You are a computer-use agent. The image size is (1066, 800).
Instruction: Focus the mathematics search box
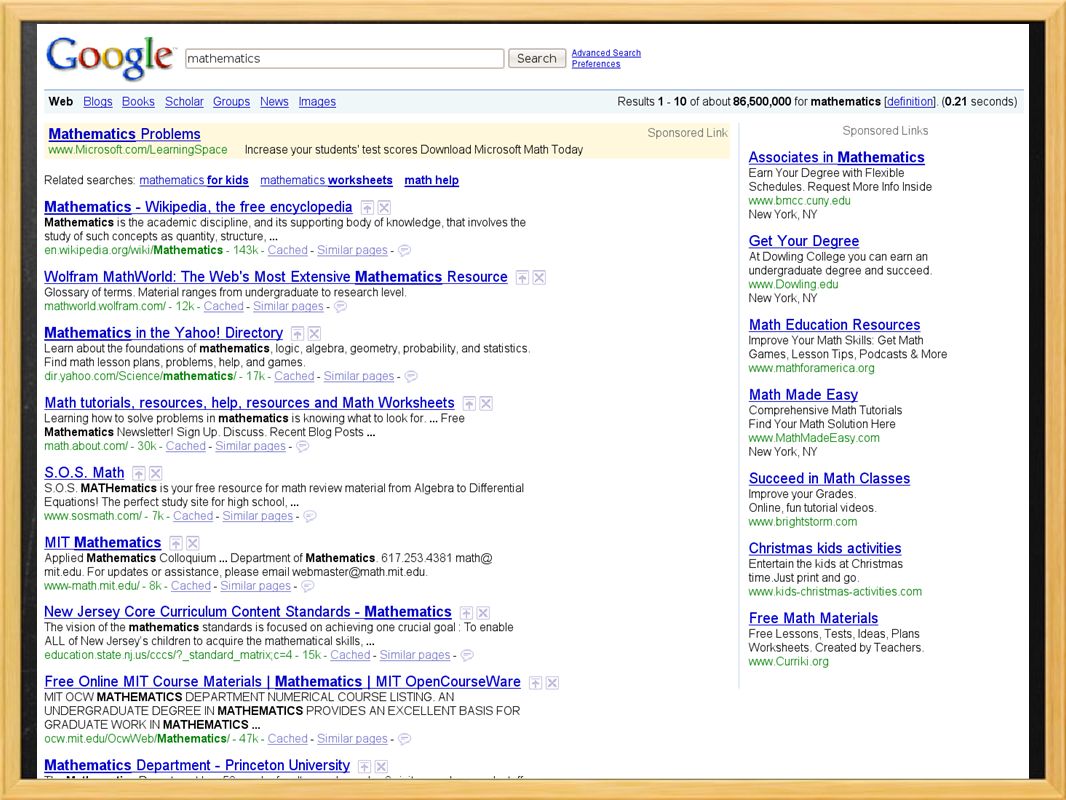(x=344, y=58)
